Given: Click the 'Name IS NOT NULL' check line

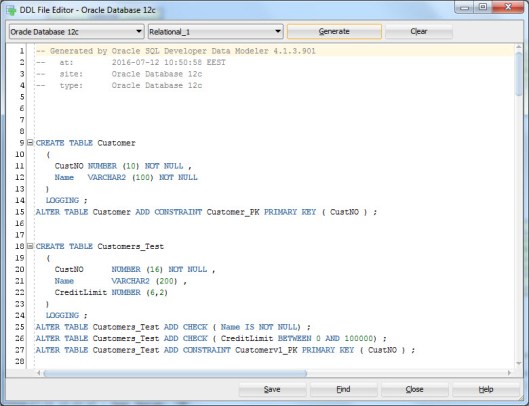Looking at the screenshot, I should [173, 327].
